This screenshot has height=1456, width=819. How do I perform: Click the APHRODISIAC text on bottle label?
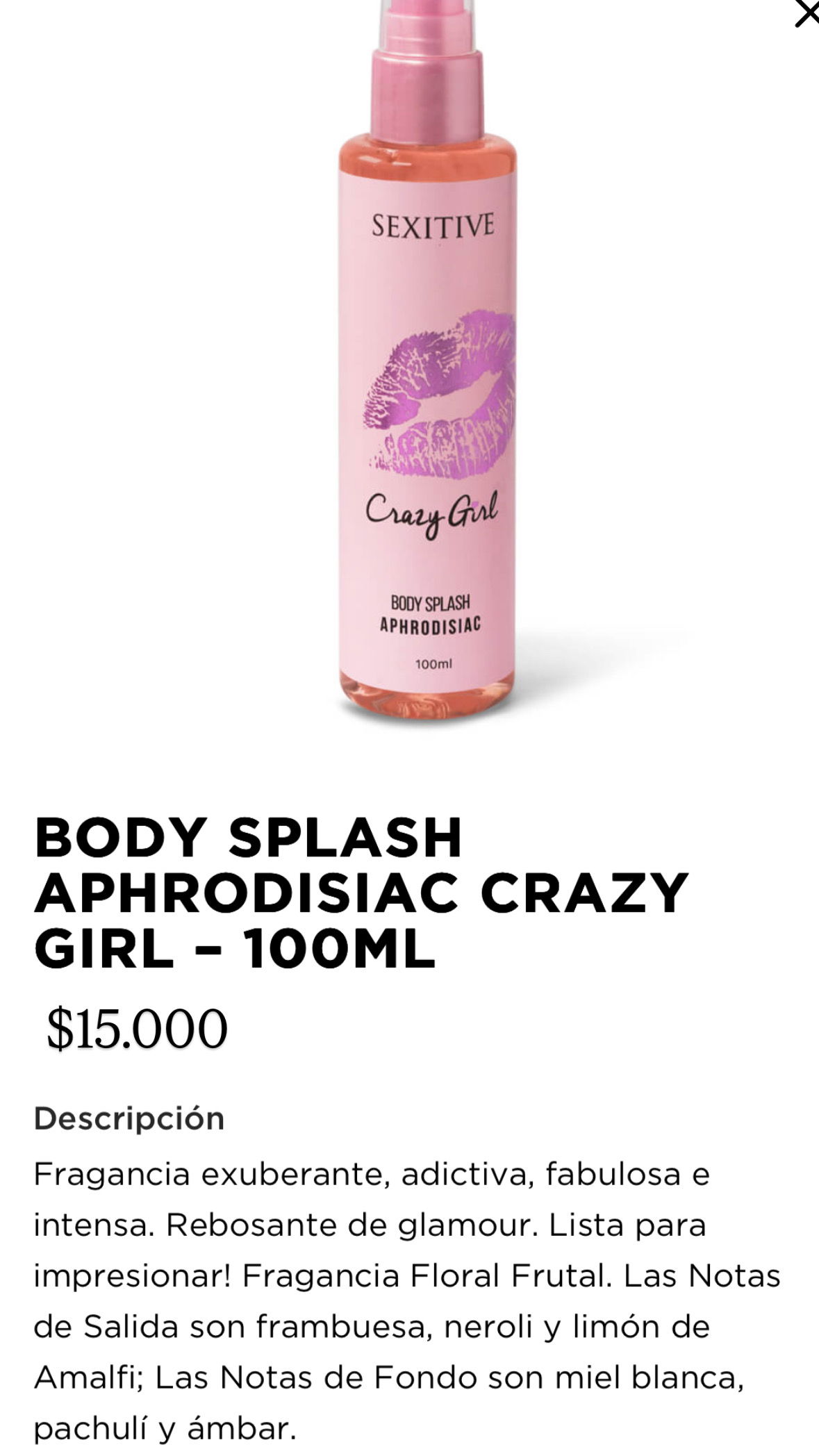(430, 625)
